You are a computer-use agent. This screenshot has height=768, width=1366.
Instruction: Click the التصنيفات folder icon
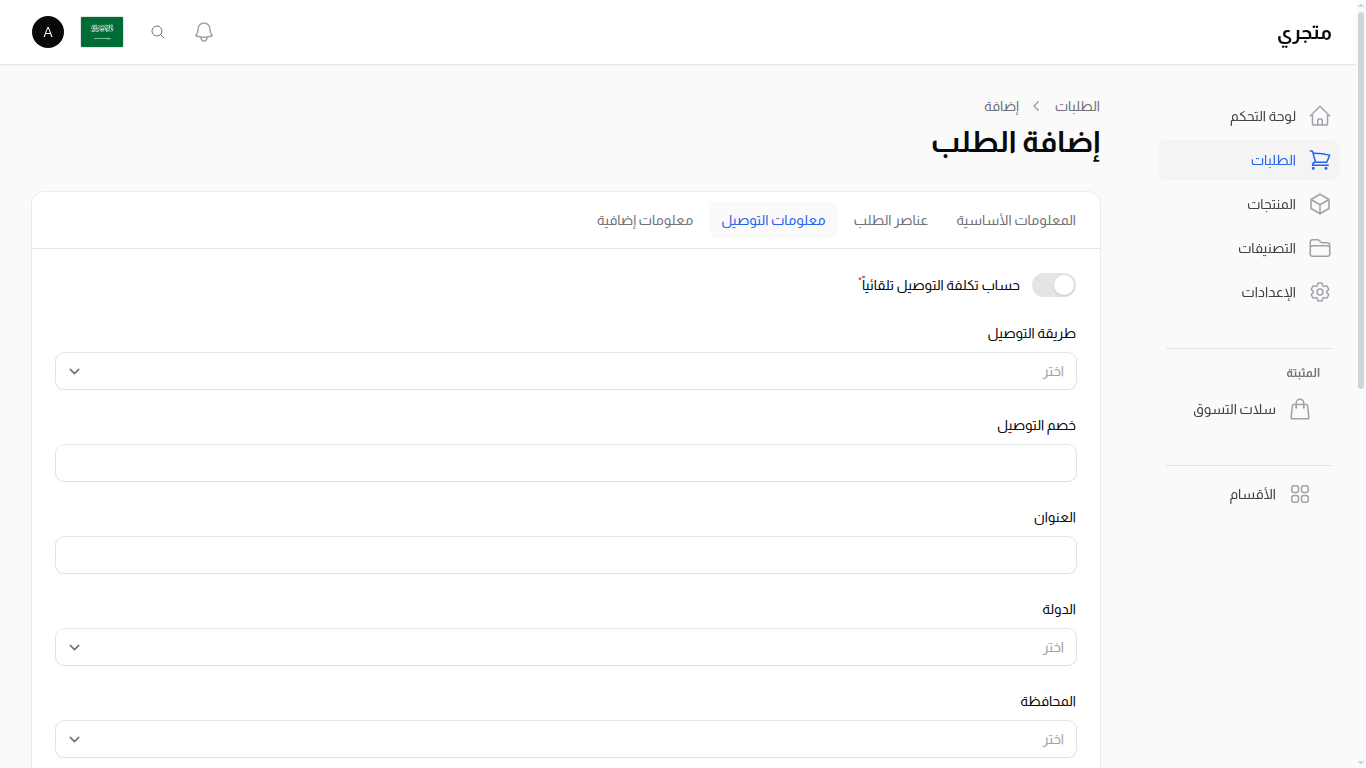pos(1320,248)
